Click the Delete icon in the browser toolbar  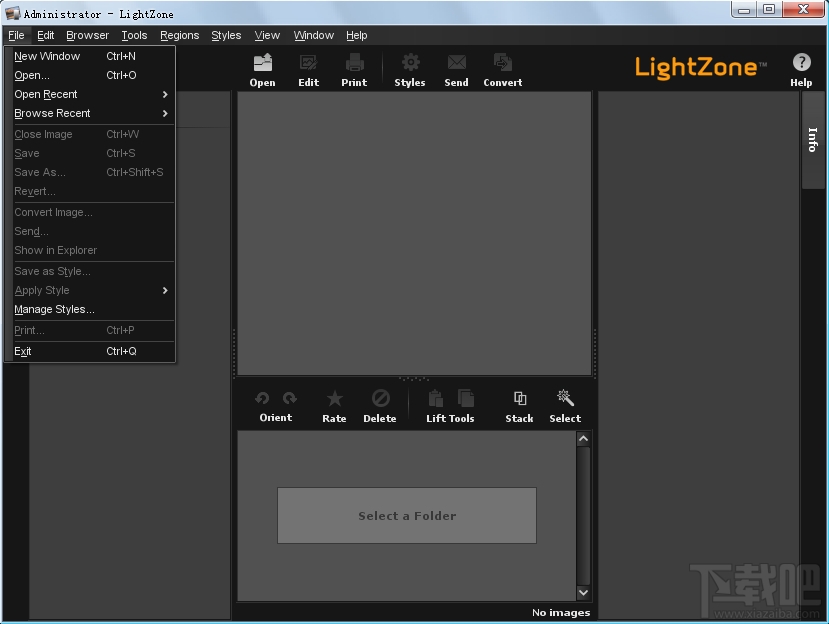[379, 397]
